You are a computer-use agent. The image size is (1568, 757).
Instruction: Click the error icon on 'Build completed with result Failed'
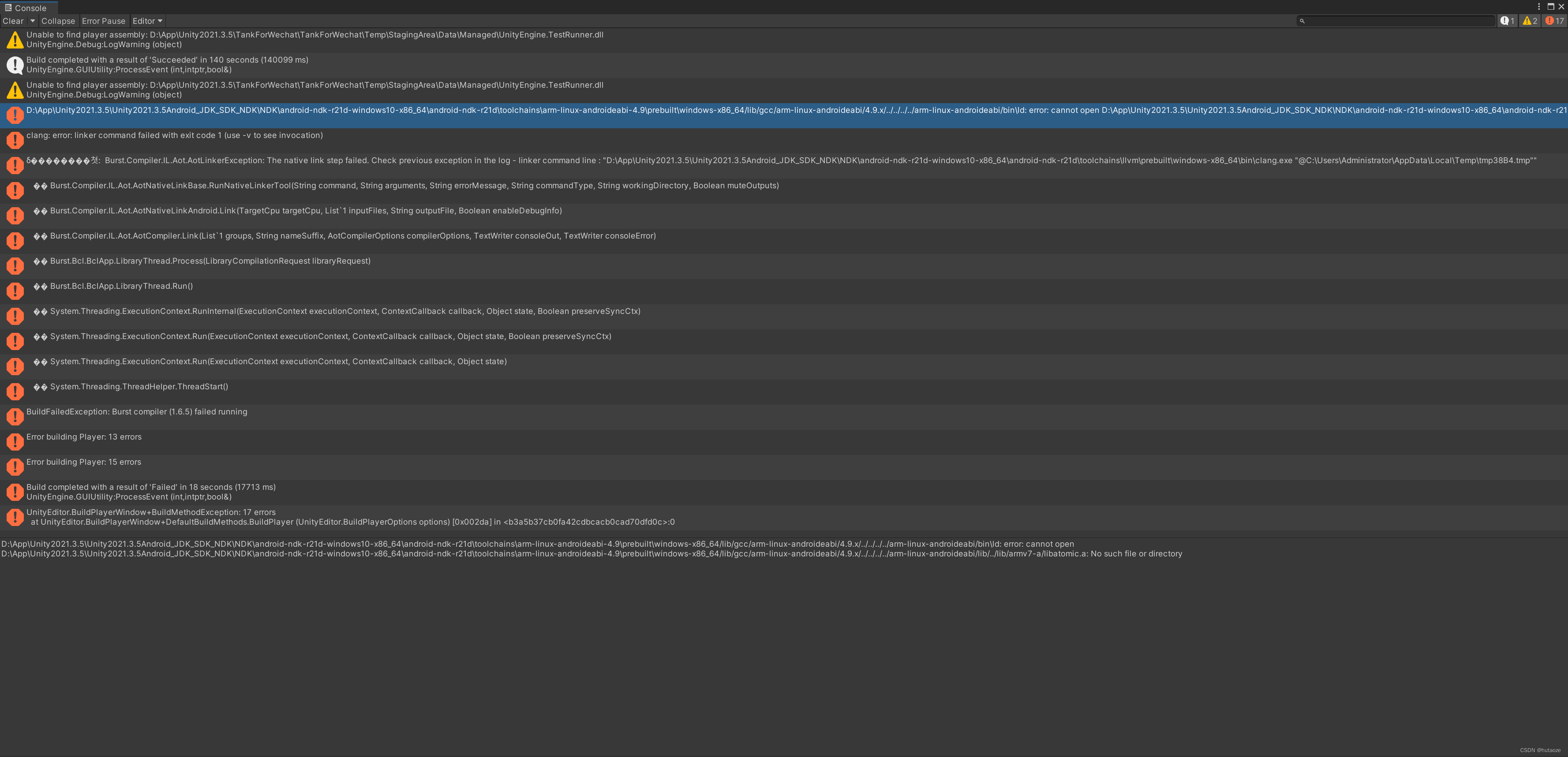click(x=15, y=492)
